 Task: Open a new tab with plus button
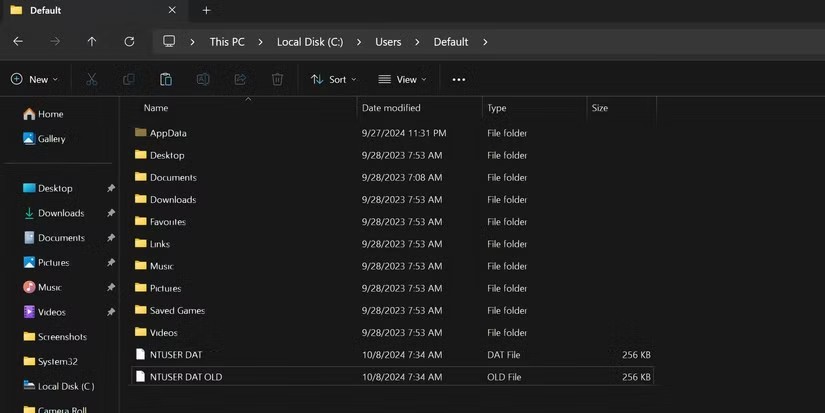pyautogui.click(x=206, y=11)
